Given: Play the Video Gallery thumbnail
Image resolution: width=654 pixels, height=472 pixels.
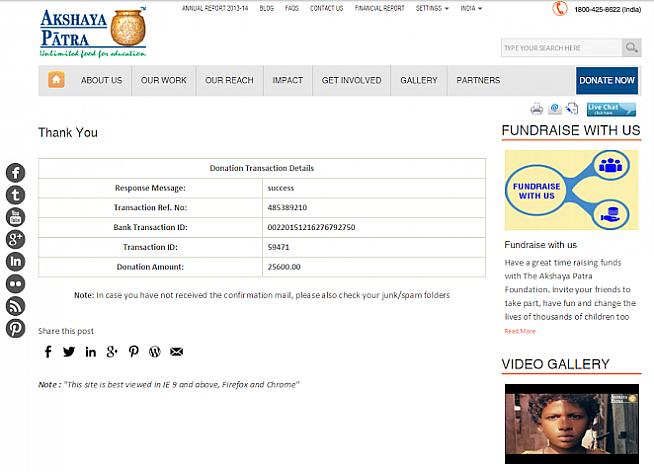Looking at the screenshot, I should 571,423.
